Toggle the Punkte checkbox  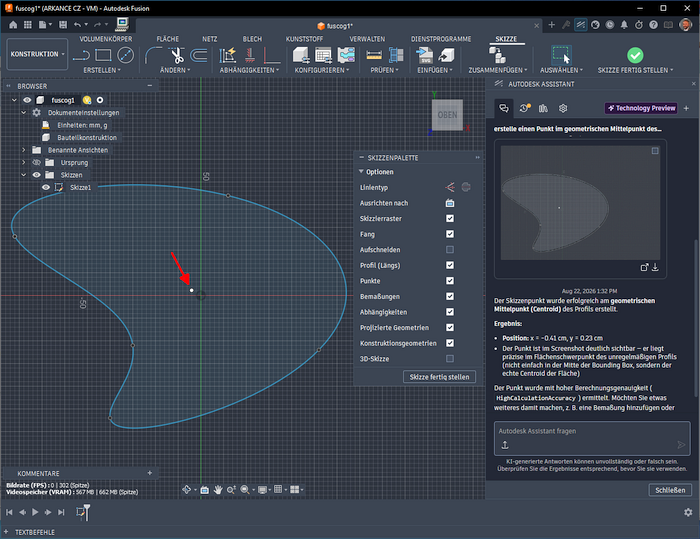tap(450, 280)
